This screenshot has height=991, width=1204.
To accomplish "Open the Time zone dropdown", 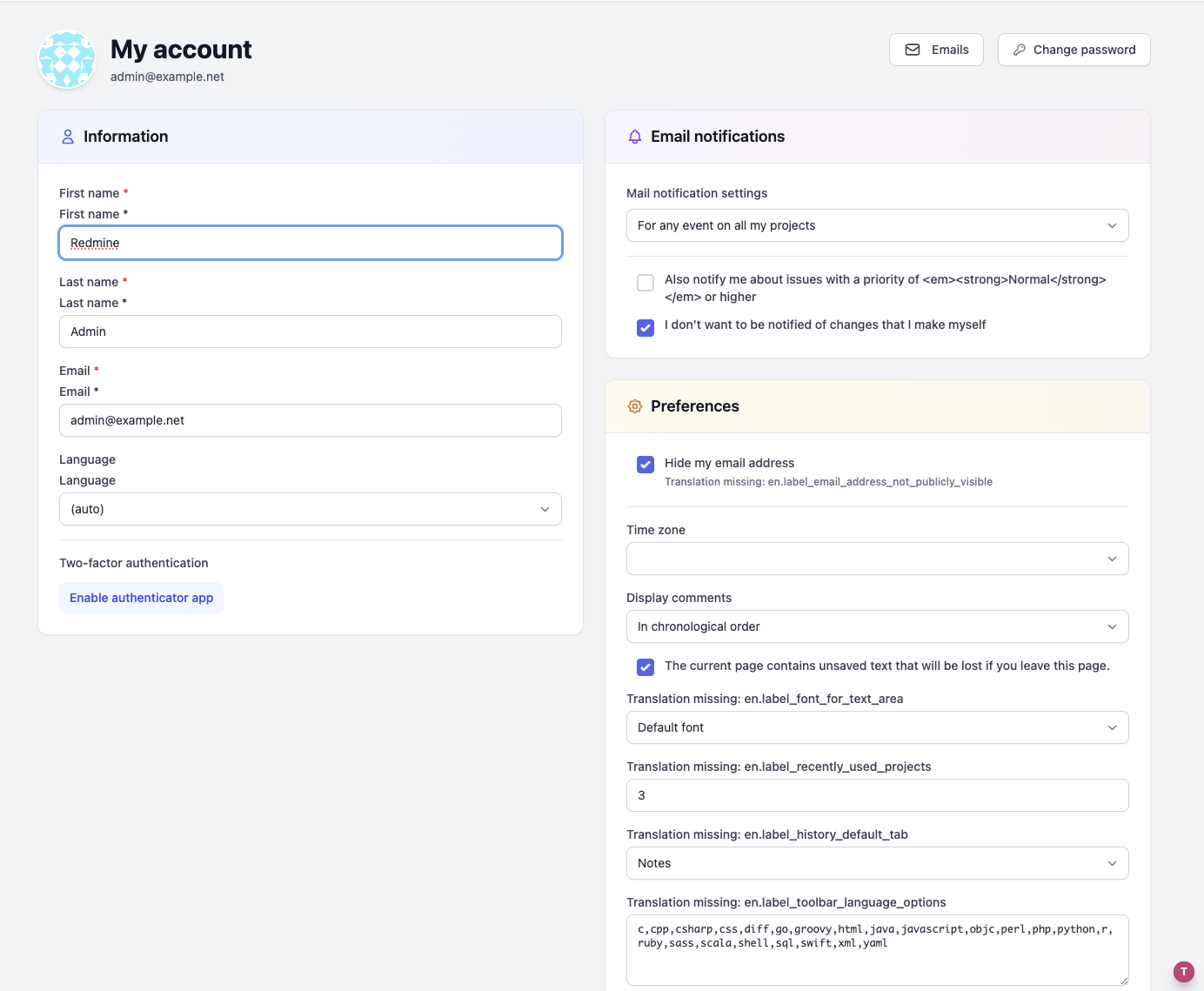I will (878, 559).
